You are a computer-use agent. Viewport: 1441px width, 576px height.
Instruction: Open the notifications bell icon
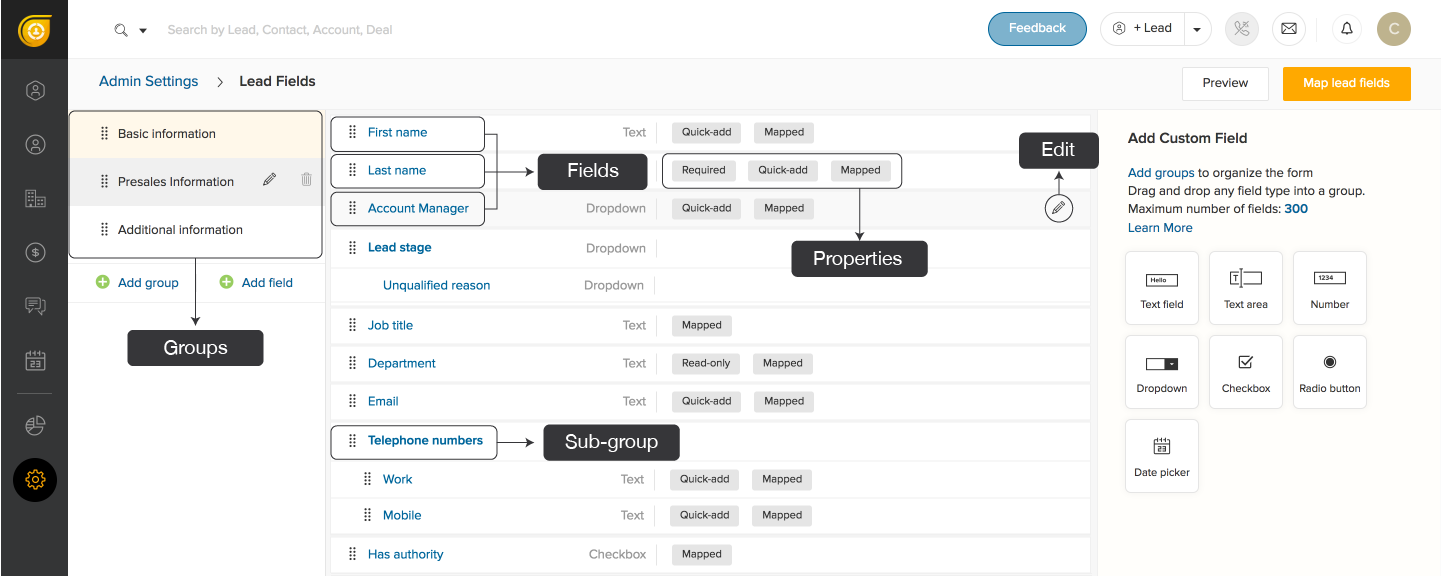coord(1347,29)
